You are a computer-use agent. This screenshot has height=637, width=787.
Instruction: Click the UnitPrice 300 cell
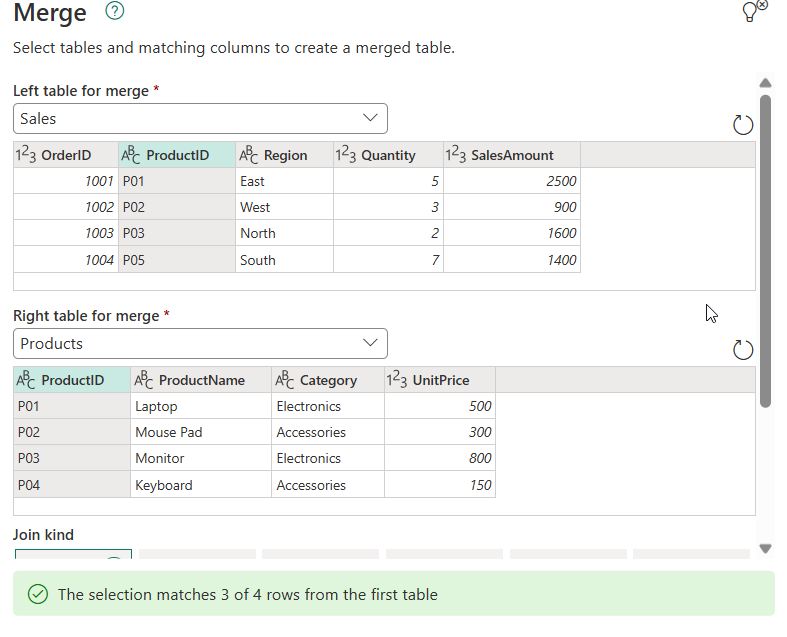point(440,432)
